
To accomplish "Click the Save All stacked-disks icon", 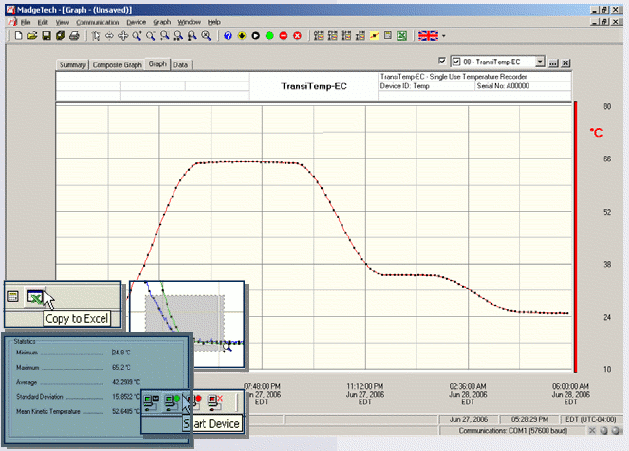I will pyautogui.click(x=61, y=36).
